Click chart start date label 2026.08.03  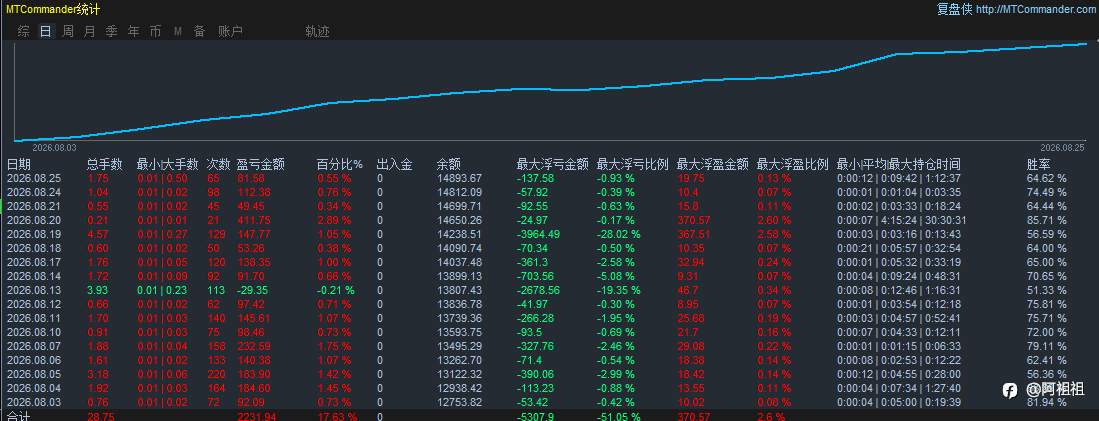click(54, 149)
